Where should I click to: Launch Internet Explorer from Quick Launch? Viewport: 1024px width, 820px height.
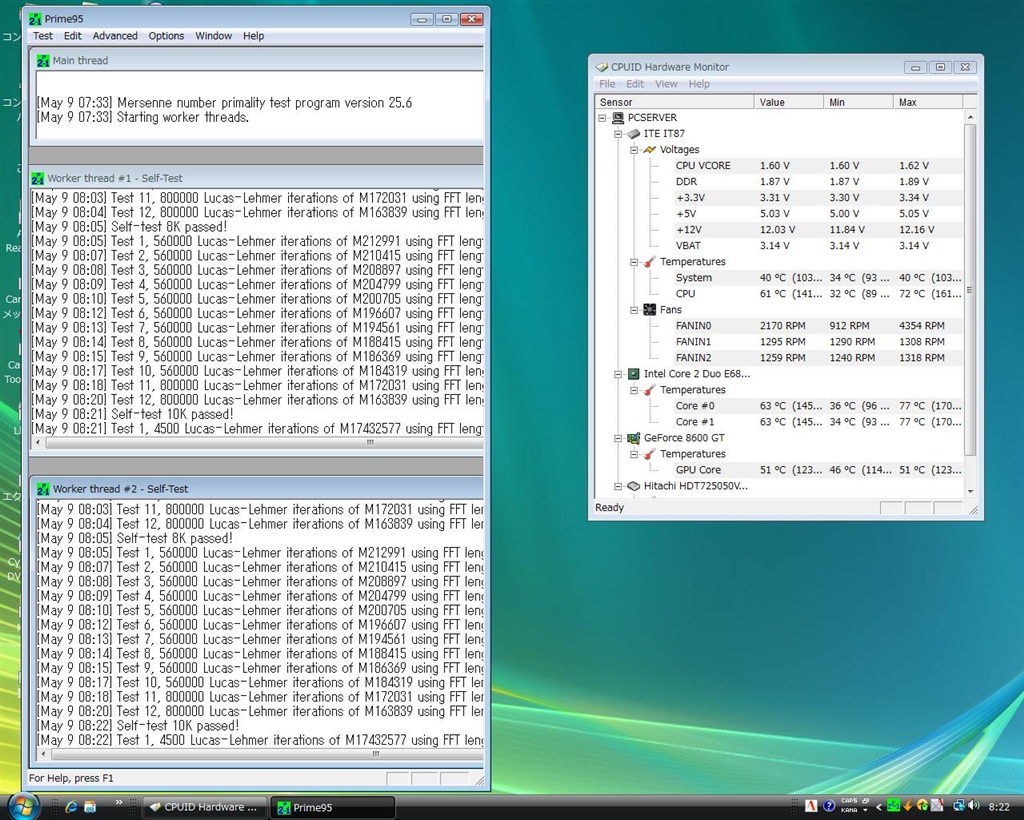(72, 807)
